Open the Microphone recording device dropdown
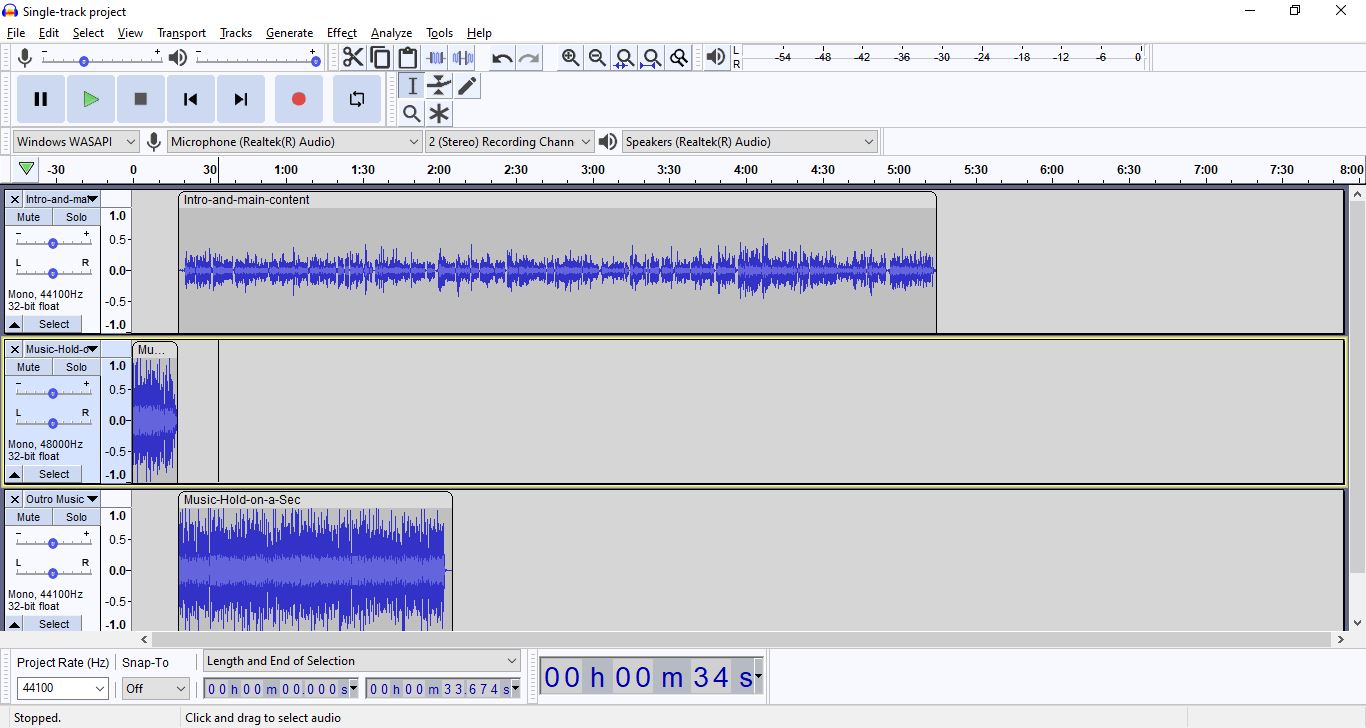Screen dimensions: 1366x728 click(295, 141)
